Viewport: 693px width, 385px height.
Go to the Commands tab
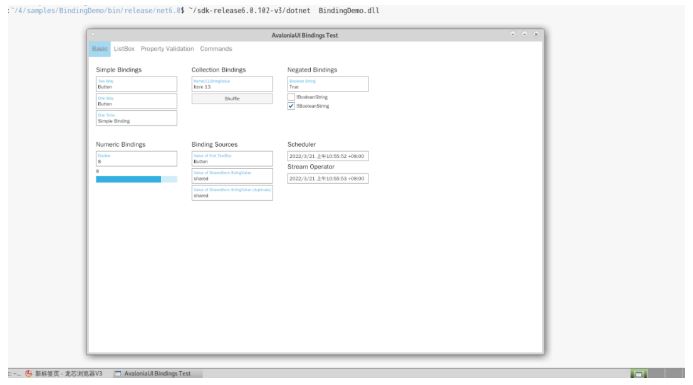click(216, 49)
